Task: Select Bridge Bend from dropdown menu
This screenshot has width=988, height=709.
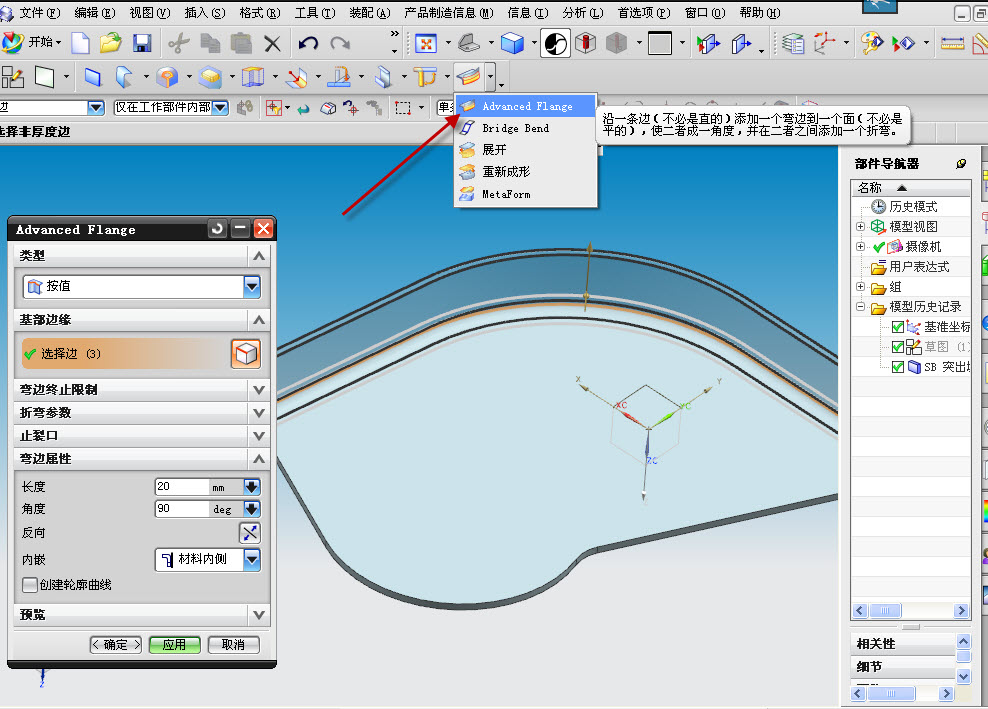Action: click(525, 128)
